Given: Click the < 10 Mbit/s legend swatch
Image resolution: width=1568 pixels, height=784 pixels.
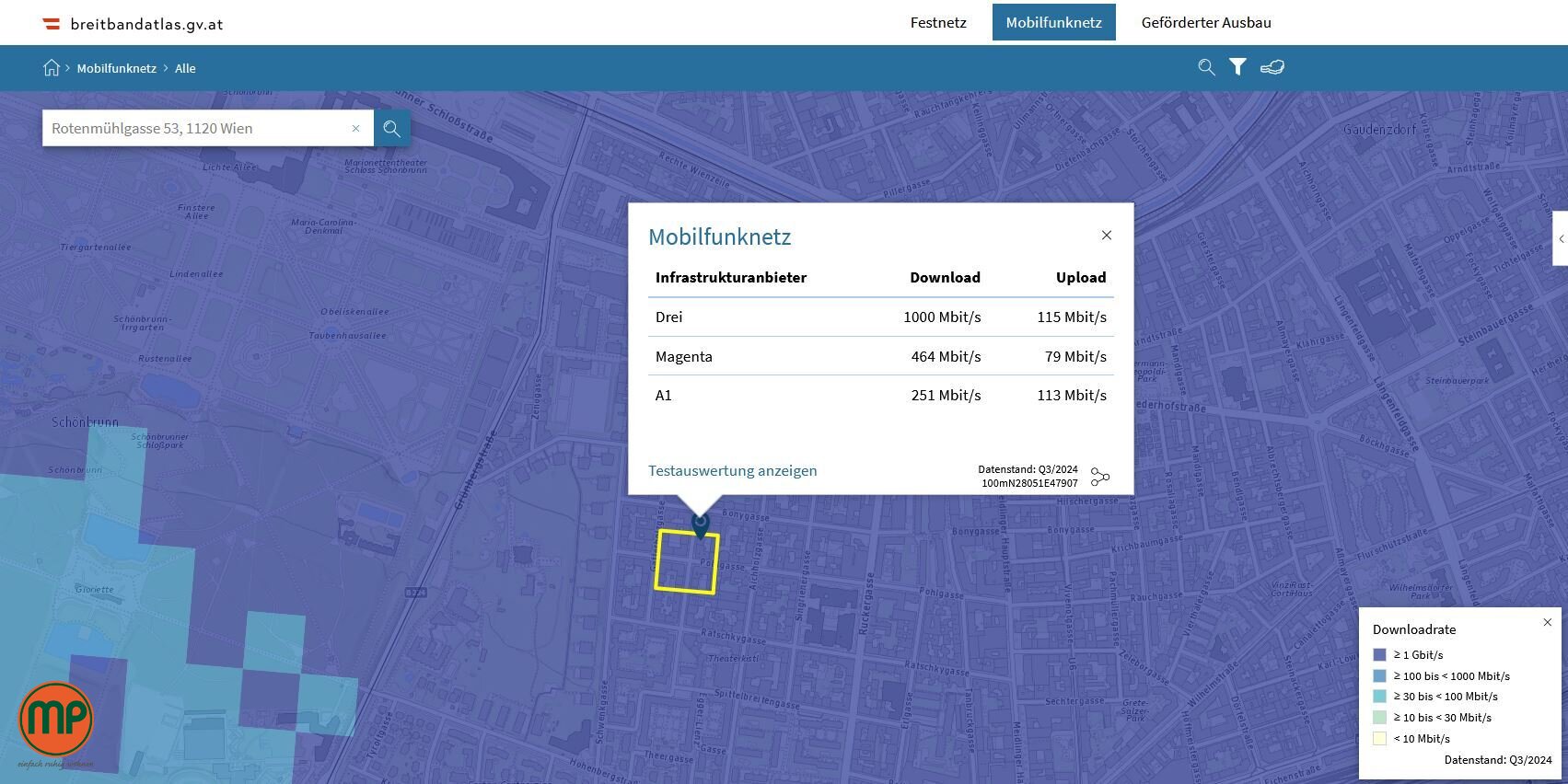Looking at the screenshot, I should coord(1379,738).
